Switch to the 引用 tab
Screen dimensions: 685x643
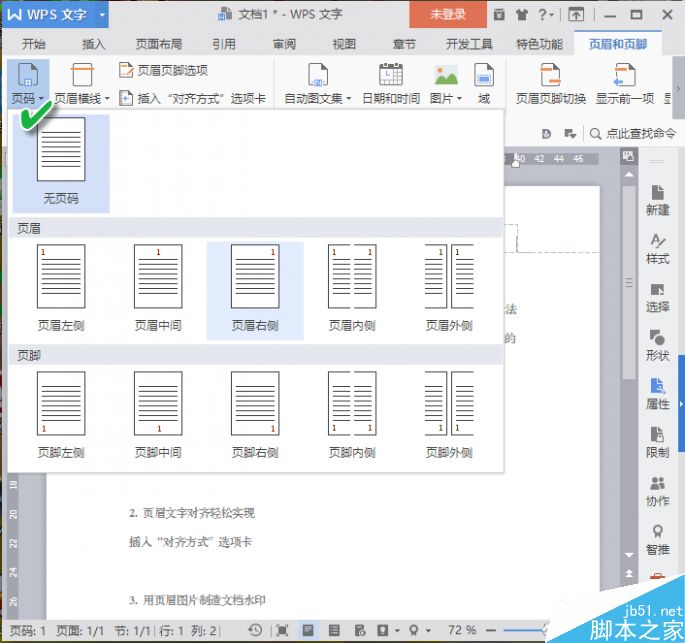(224, 44)
